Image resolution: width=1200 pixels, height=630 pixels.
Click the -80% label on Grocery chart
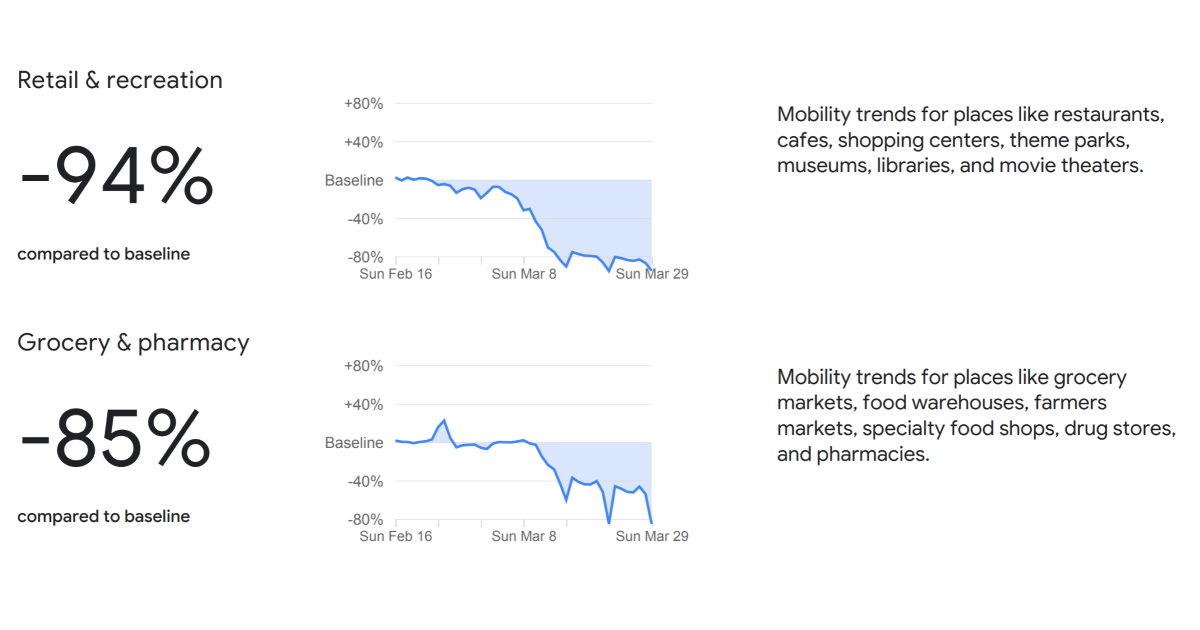[x=363, y=520]
